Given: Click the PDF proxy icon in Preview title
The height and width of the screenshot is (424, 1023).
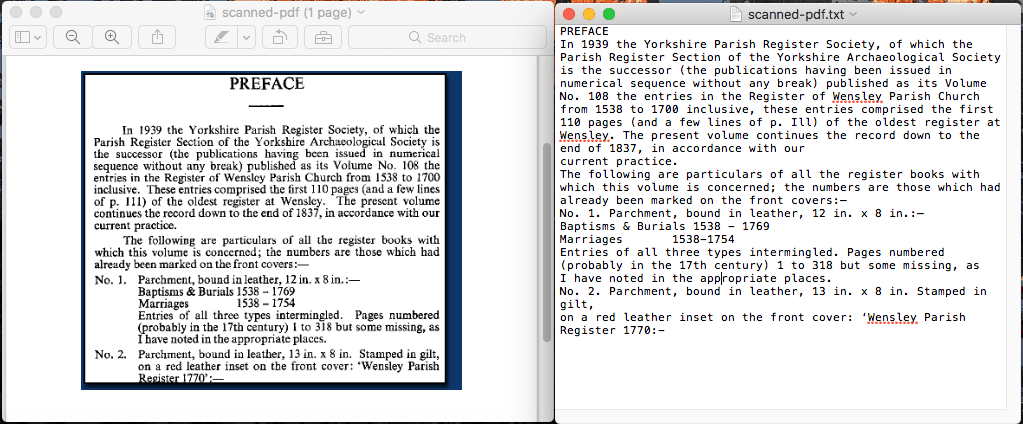Looking at the screenshot, I should (210, 12).
